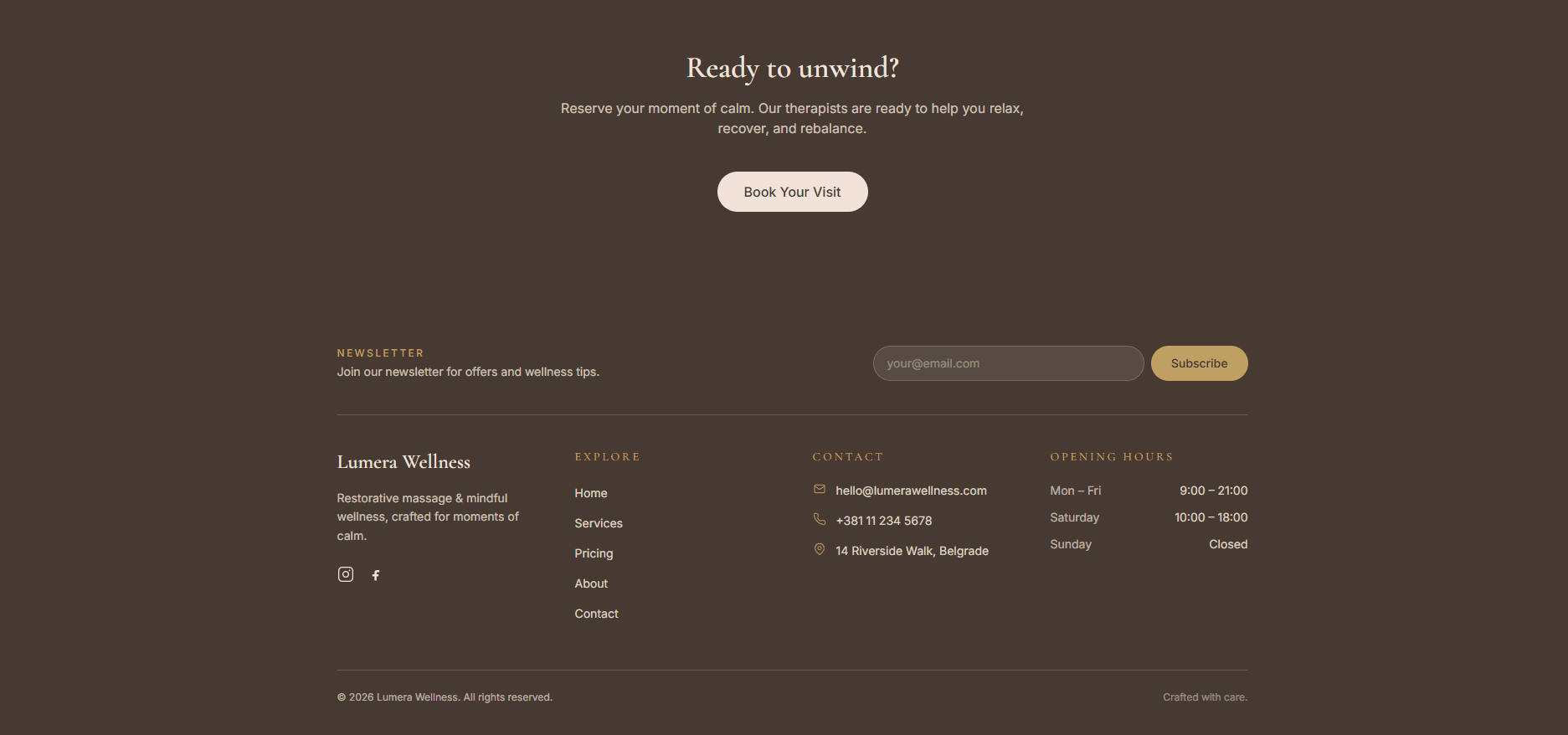
Task: Open the Services footer link
Action: [599, 523]
